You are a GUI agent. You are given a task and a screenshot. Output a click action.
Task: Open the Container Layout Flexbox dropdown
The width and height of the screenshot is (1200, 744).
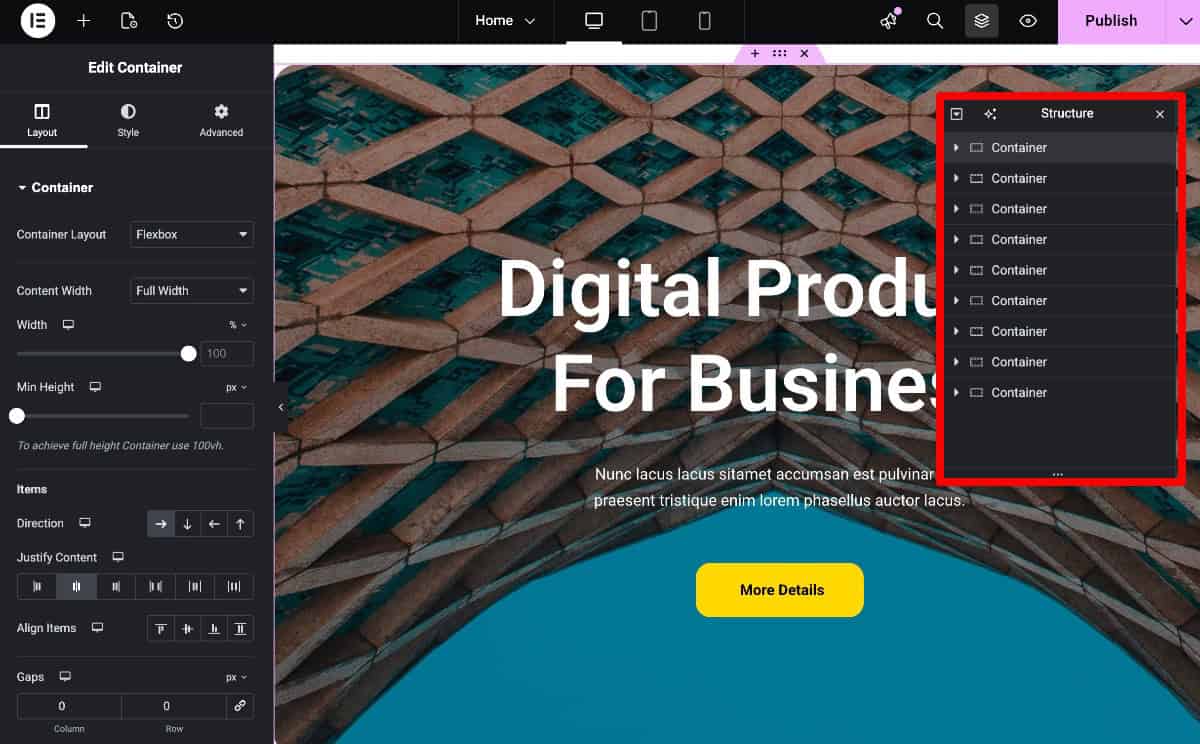(192, 235)
